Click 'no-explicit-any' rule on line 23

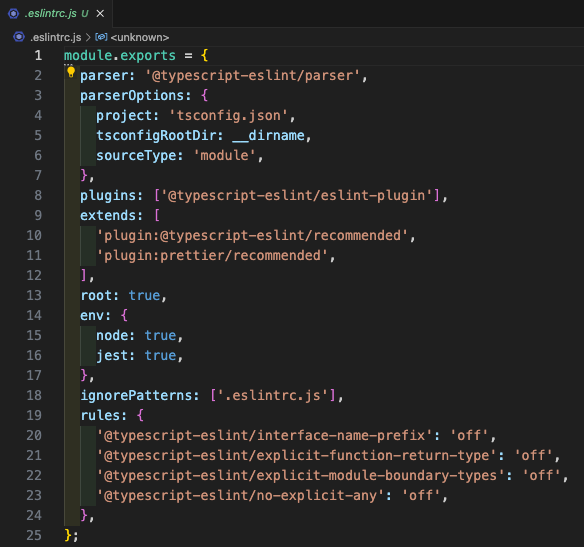[240, 495]
